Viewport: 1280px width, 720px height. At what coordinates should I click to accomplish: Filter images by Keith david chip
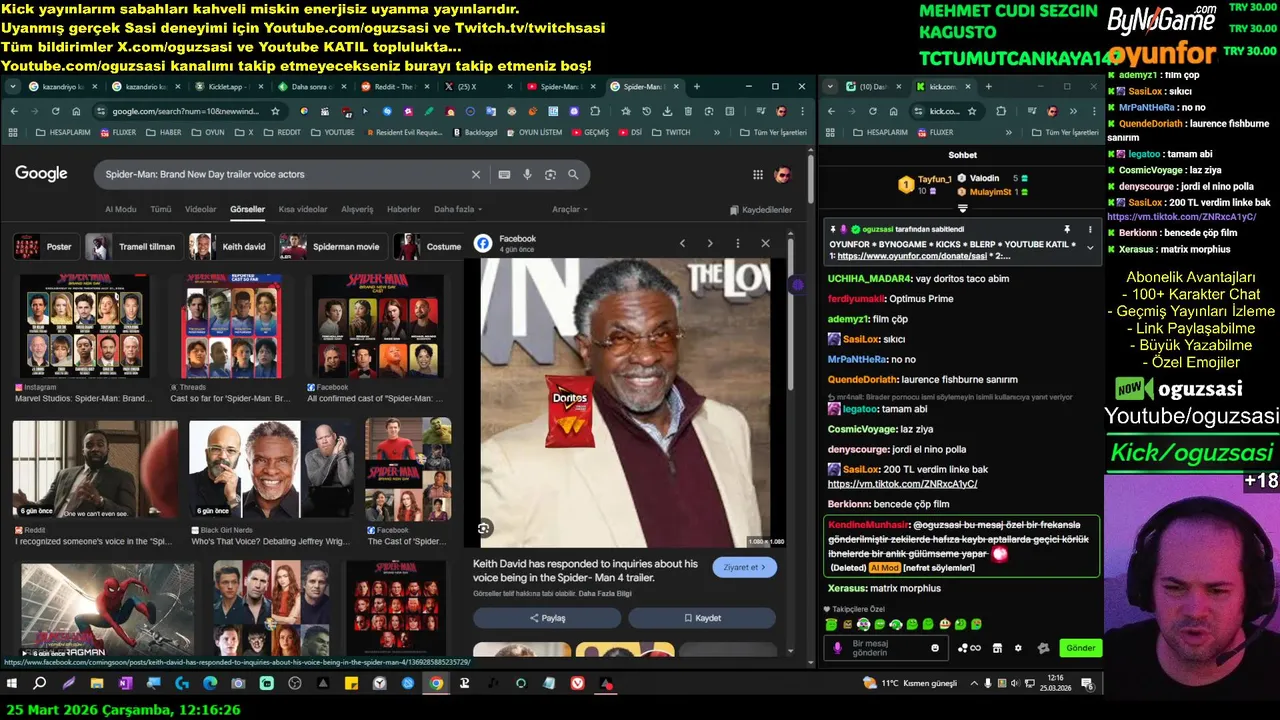pyautogui.click(x=229, y=247)
